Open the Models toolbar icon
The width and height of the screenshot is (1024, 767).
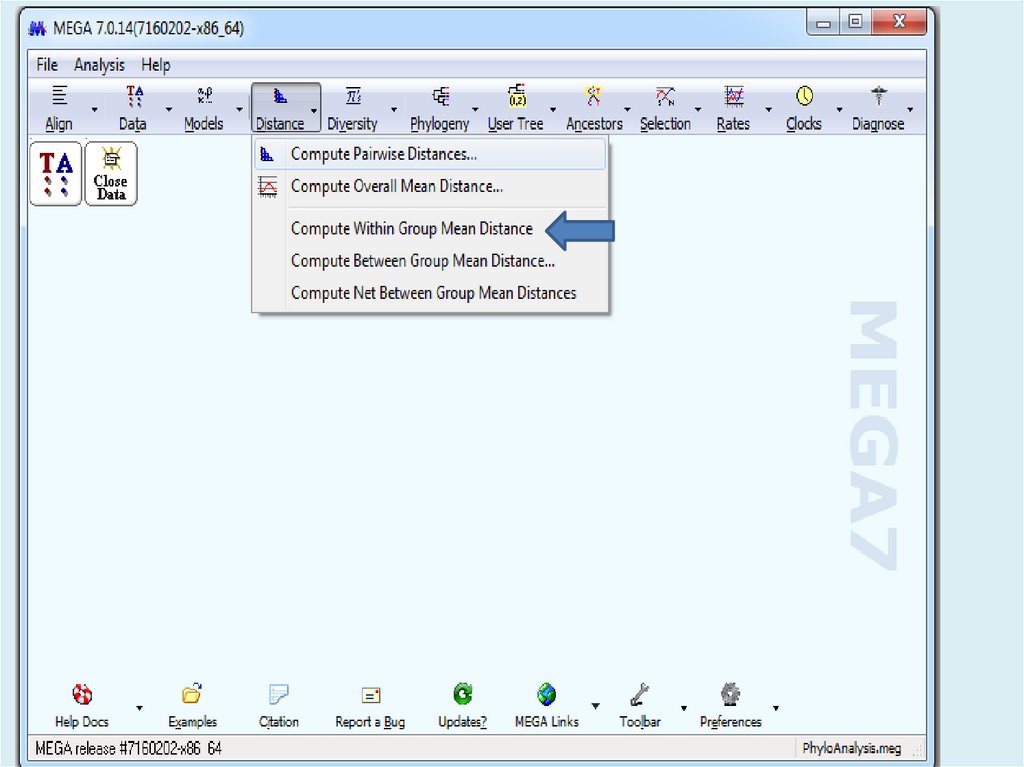204,95
